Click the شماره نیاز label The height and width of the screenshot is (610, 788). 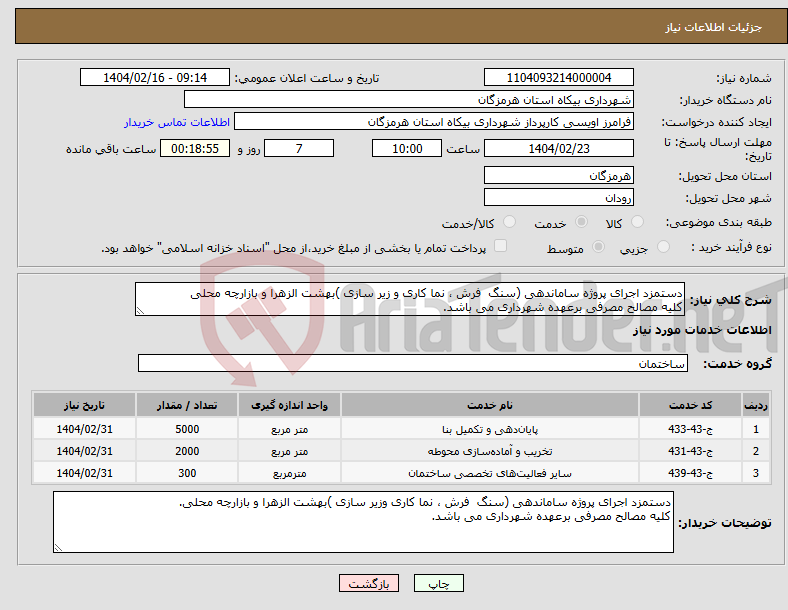(744, 78)
